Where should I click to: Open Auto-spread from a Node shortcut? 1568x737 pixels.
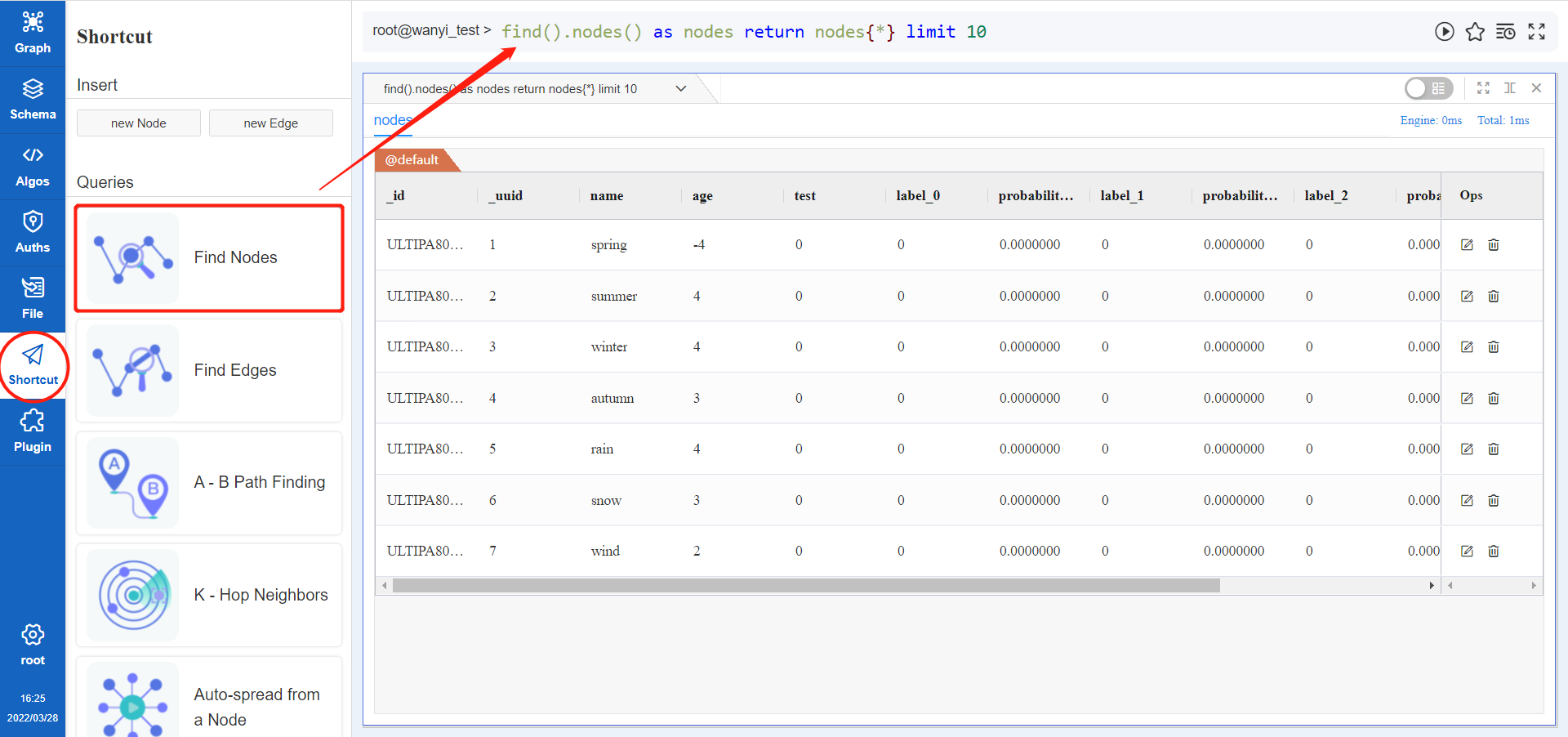[209, 699]
